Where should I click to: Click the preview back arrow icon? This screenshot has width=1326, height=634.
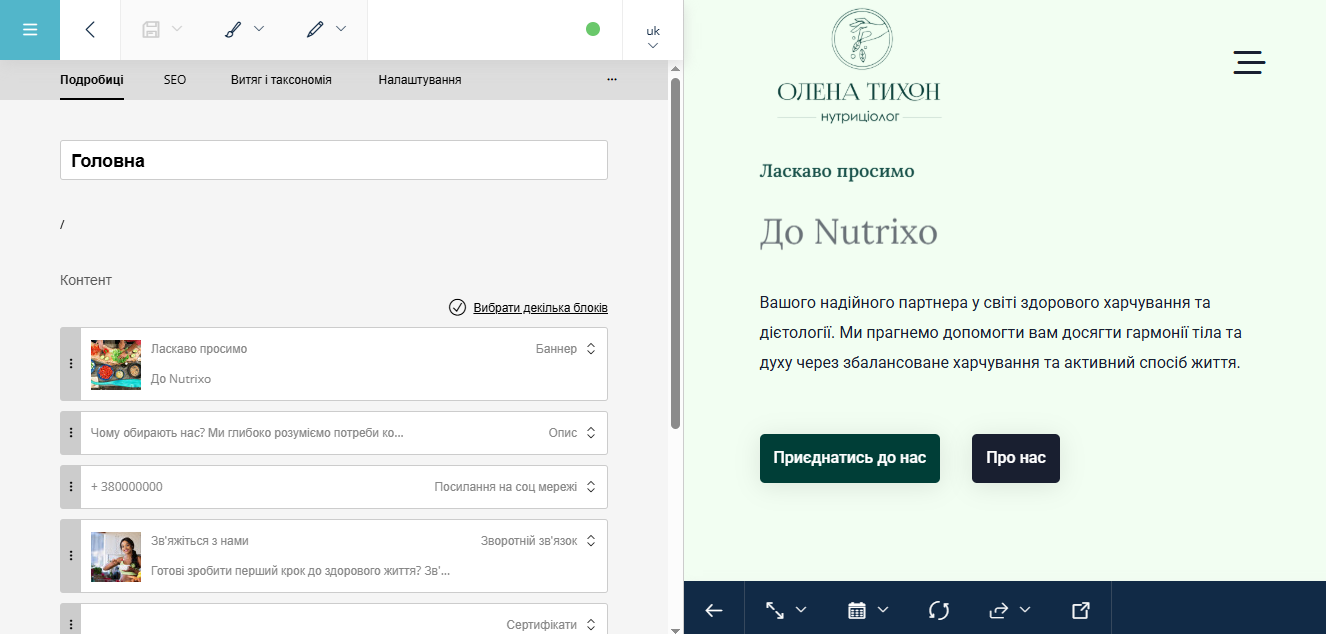click(714, 610)
